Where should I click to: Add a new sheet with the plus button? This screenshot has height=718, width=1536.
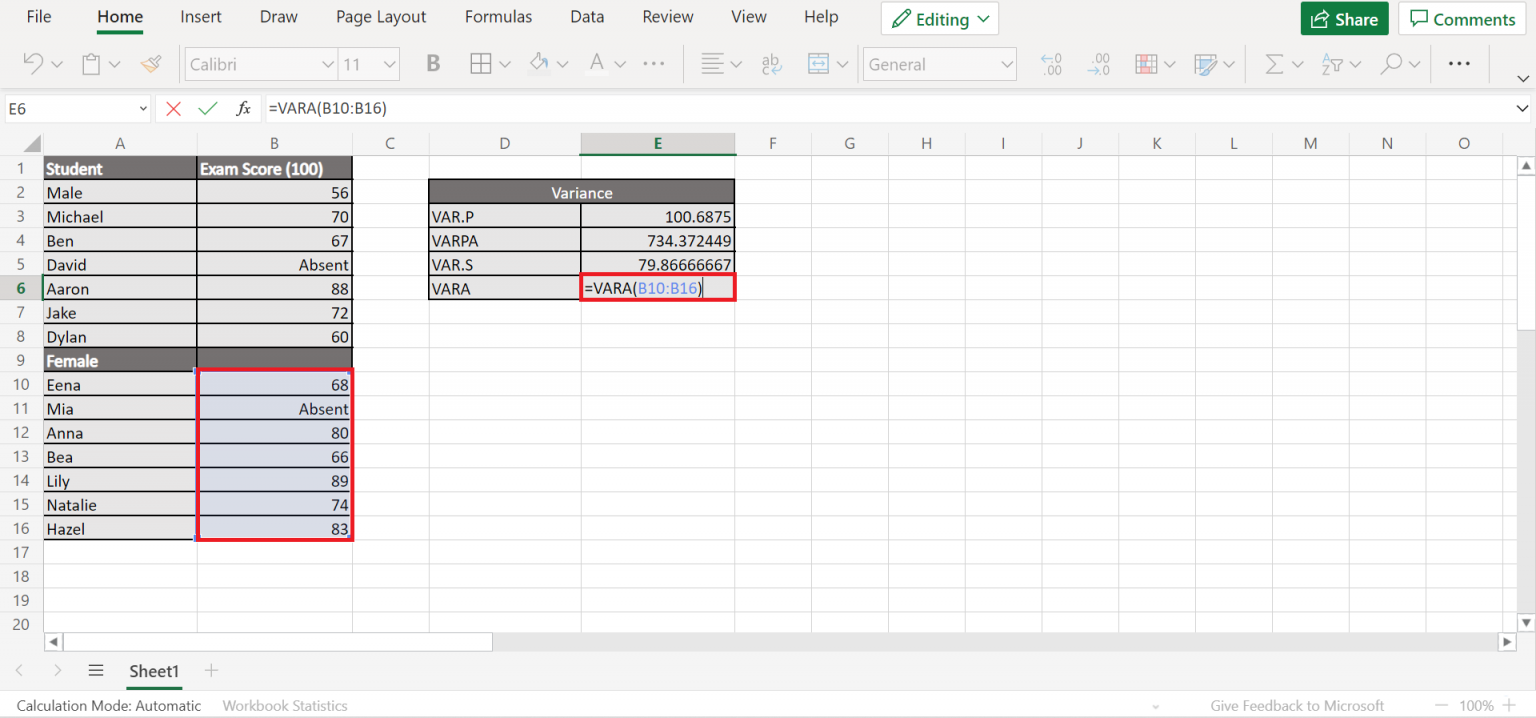pyautogui.click(x=210, y=671)
